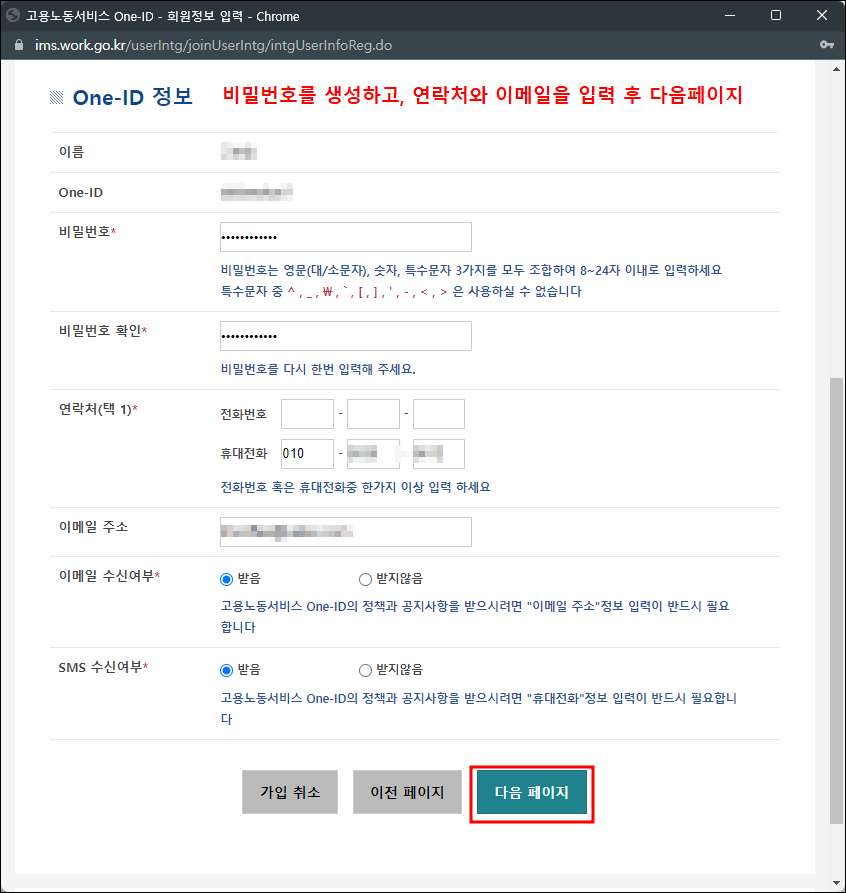Click the 010 휴대전화 prefix field
846x893 pixels.
tap(306, 454)
